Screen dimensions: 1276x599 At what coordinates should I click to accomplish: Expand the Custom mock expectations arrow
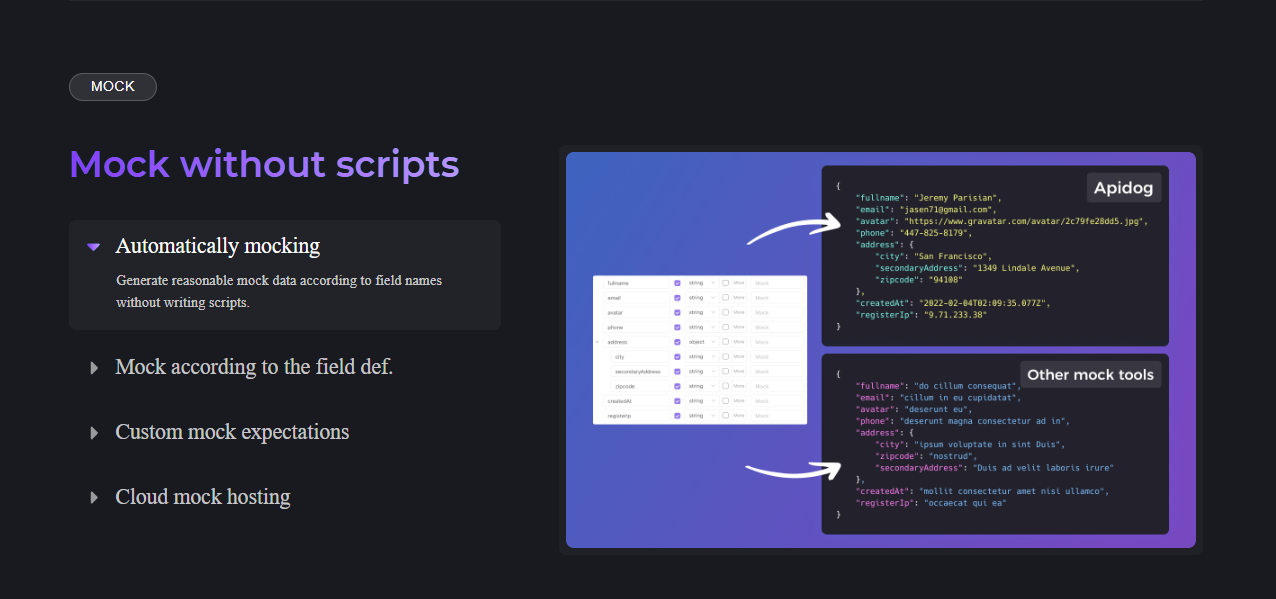pos(94,432)
